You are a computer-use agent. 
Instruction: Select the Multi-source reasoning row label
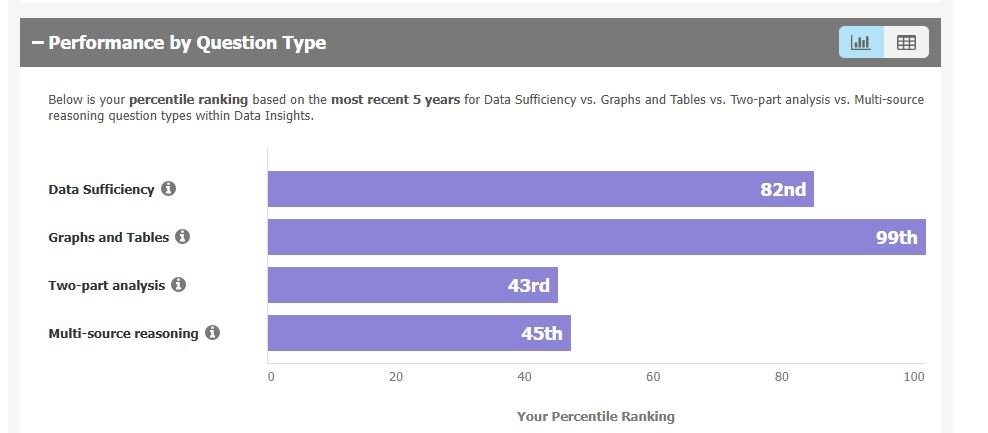click(123, 334)
